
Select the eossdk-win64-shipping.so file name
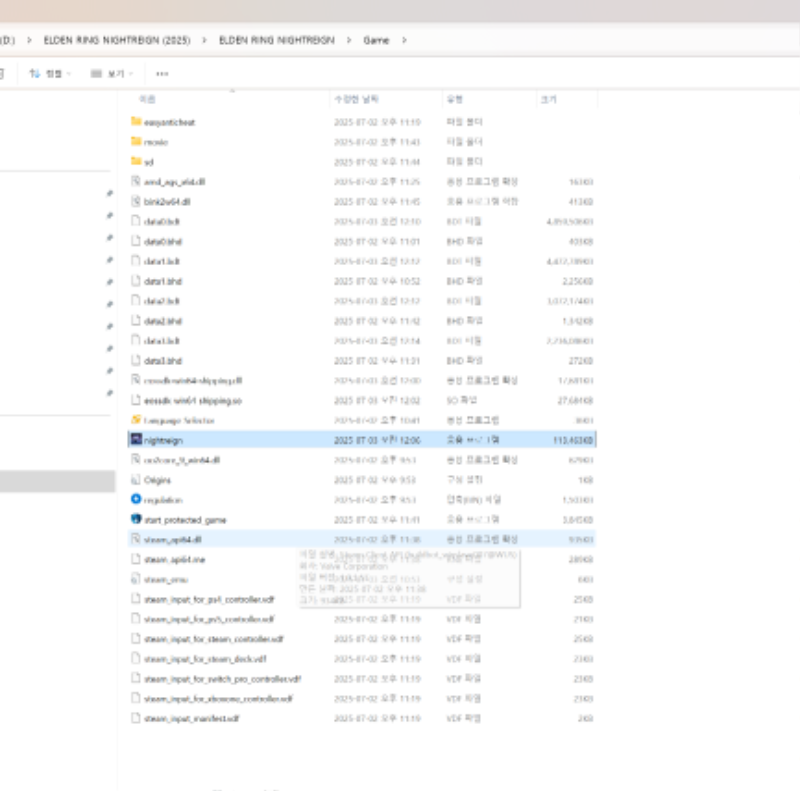pos(193,401)
